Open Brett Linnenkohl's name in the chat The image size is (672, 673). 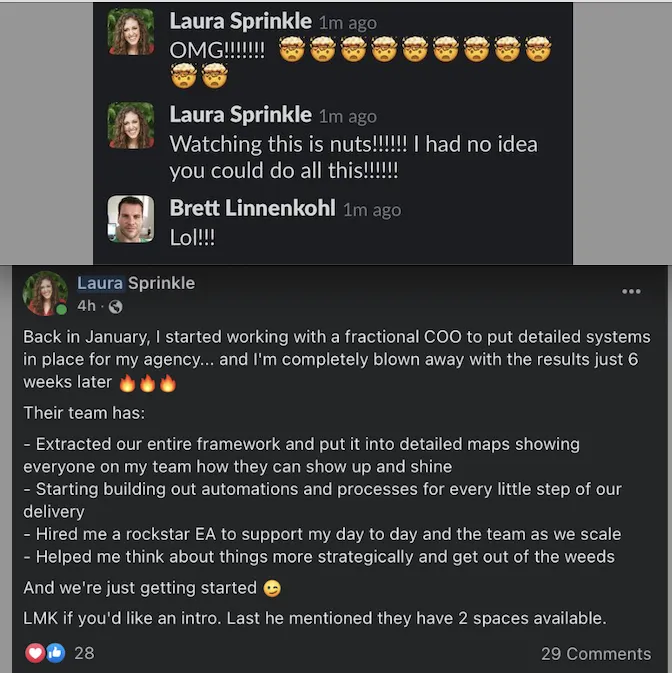[253, 208]
